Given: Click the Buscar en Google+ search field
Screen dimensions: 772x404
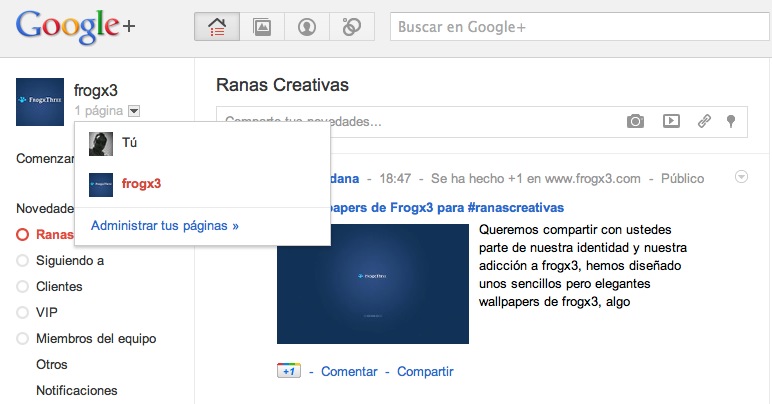Looking at the screenshot, I should 575,28.
